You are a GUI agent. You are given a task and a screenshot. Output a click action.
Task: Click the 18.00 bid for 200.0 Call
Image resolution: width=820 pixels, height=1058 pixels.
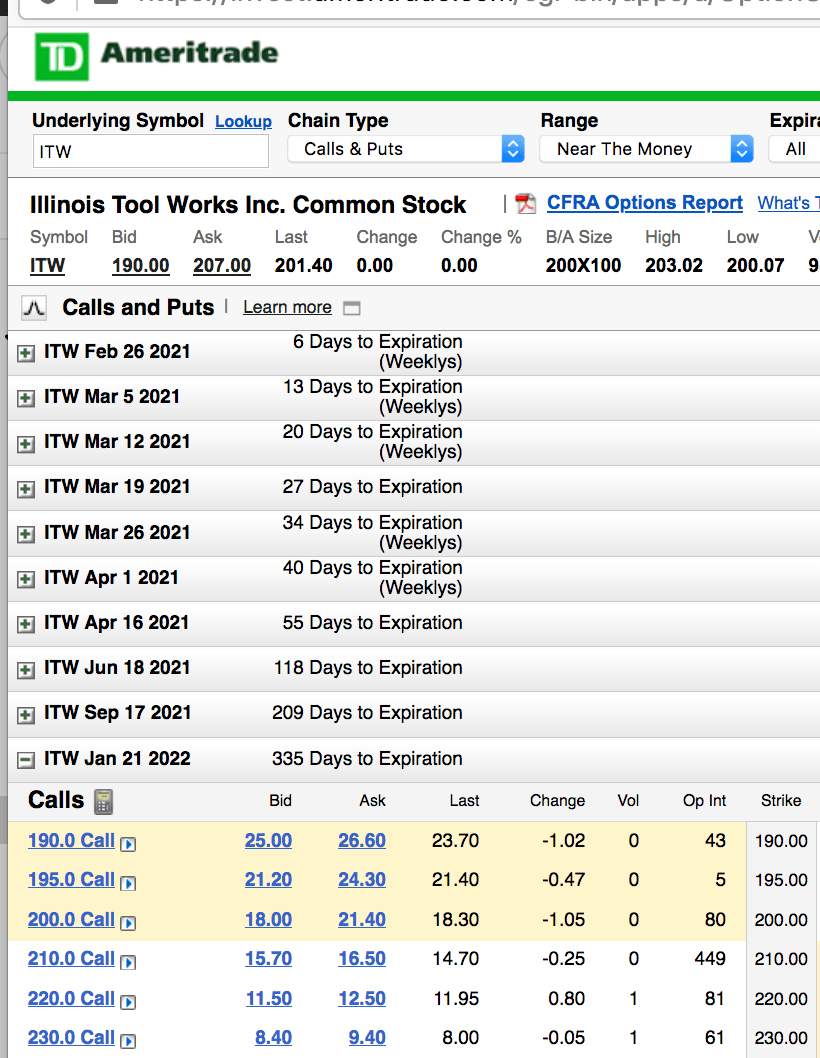(268, 920)
